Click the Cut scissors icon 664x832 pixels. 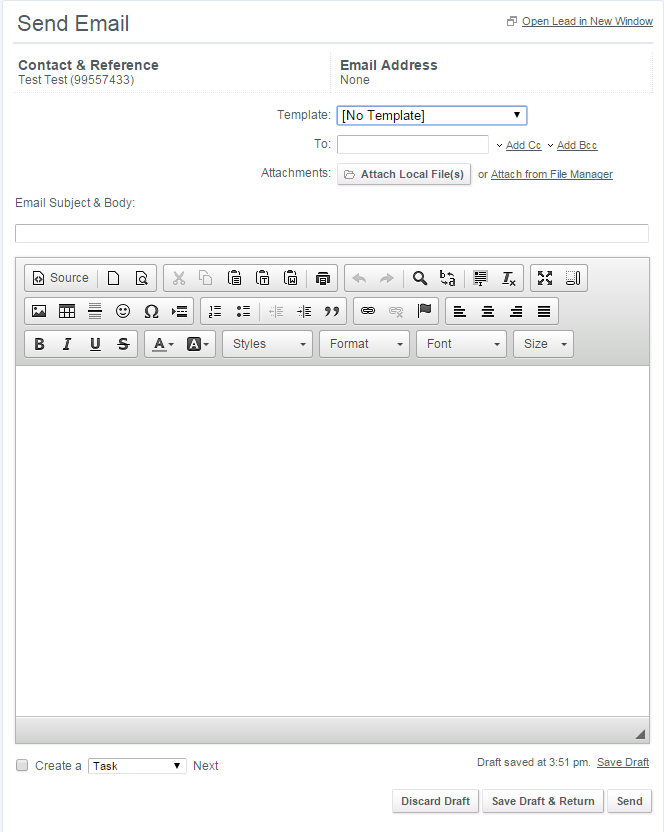click(x=179, y=278)
